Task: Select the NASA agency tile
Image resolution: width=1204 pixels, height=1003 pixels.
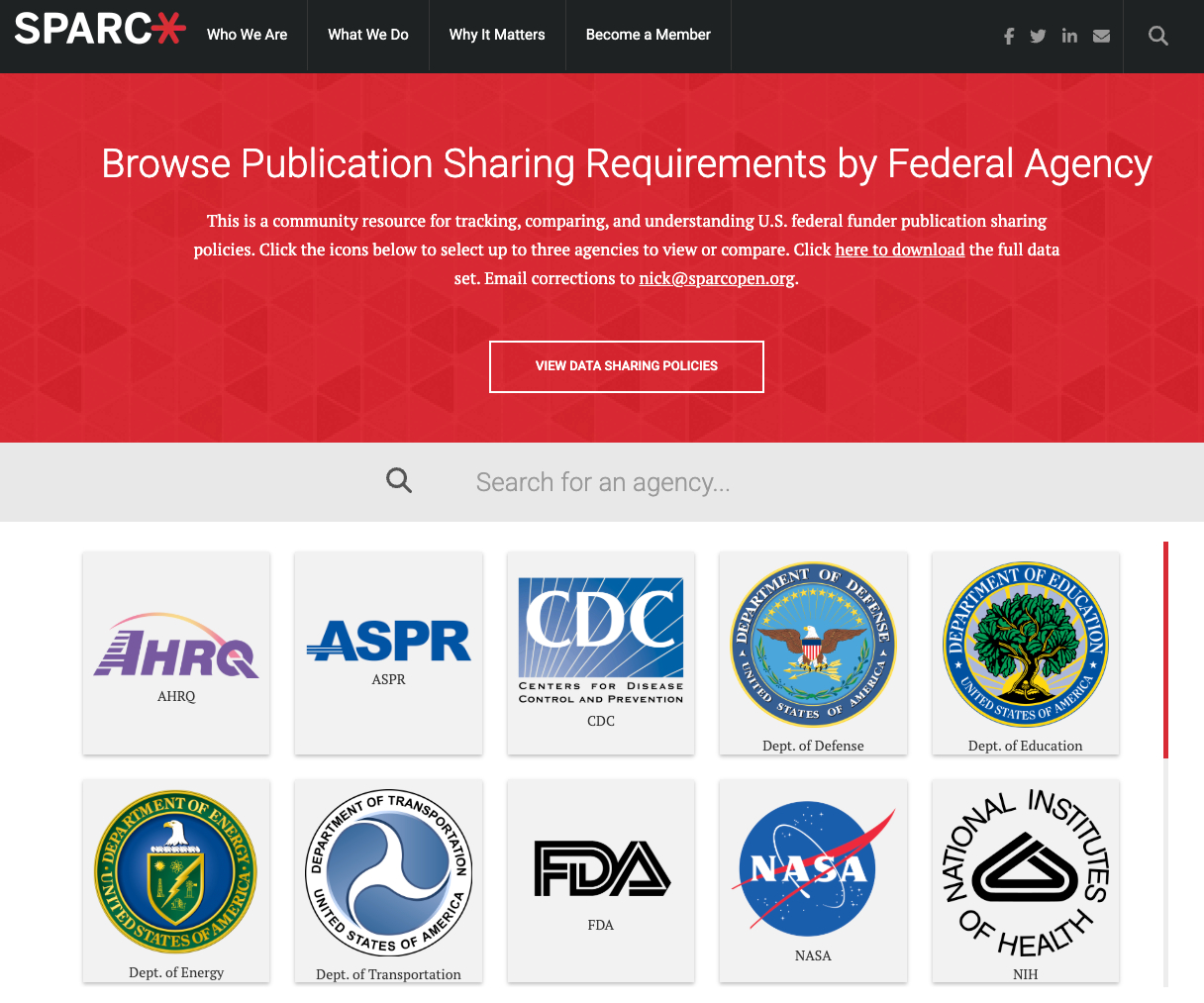Action: pos(813,880)
